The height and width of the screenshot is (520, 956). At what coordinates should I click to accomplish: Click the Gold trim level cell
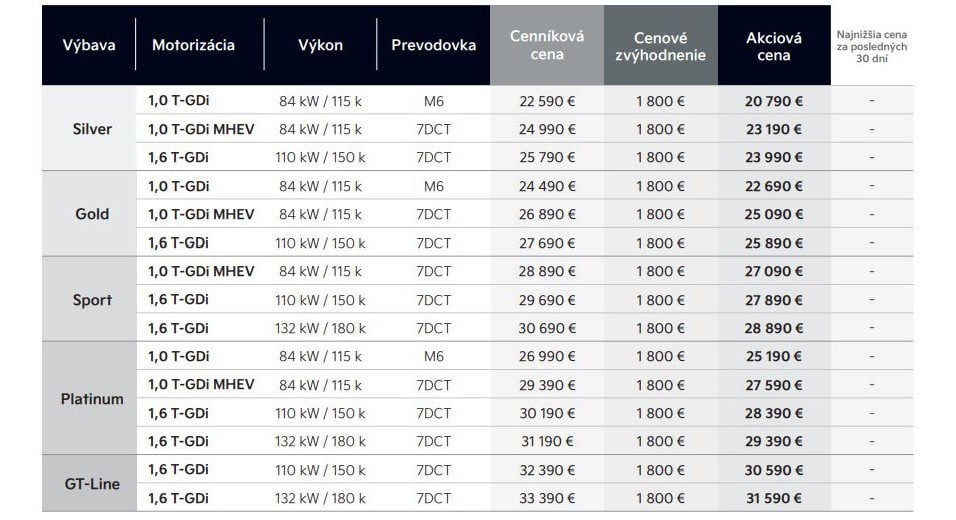point(92,214)
